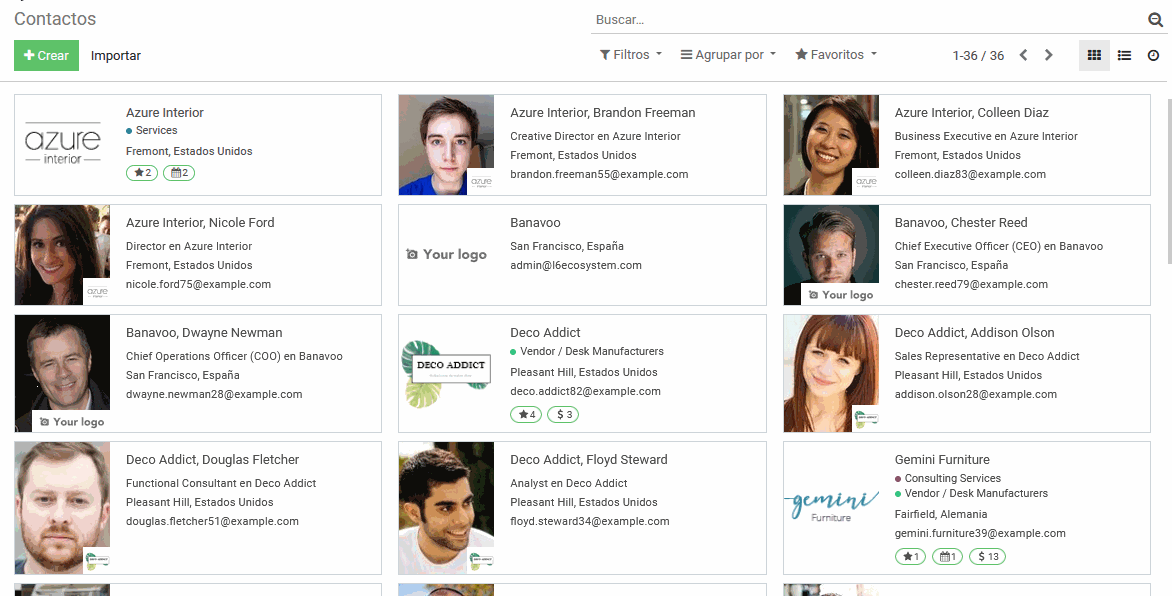
Task: Click the green Crear button
Action: pyautogui.click(x=46, y=55)
